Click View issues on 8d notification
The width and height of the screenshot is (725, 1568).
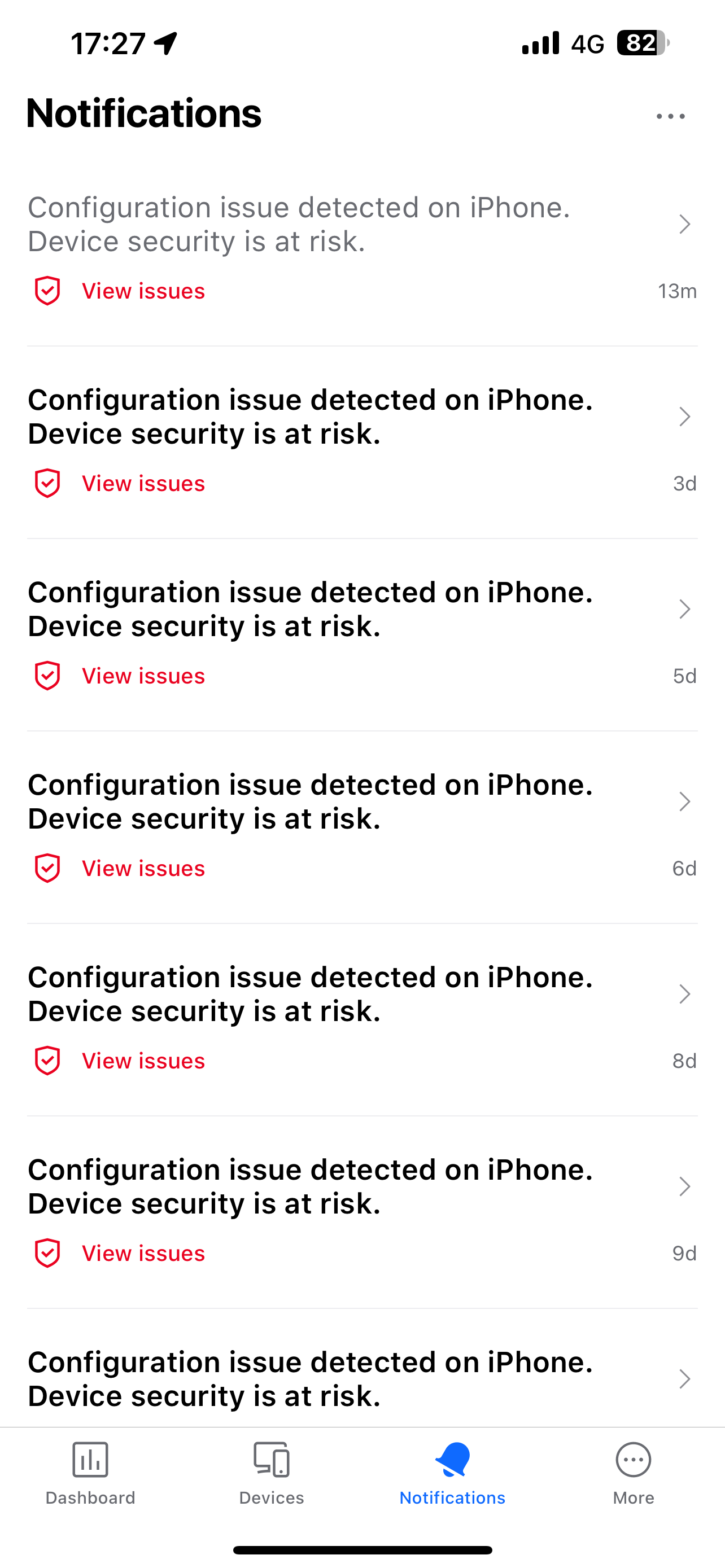pos(143,1061)
